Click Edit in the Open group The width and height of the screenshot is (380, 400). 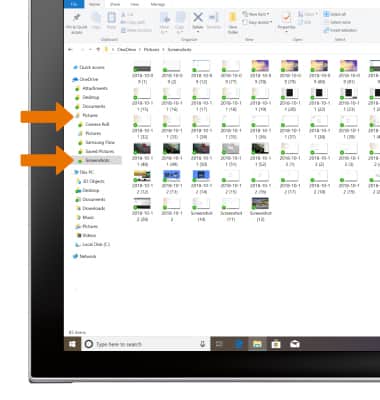304,22
